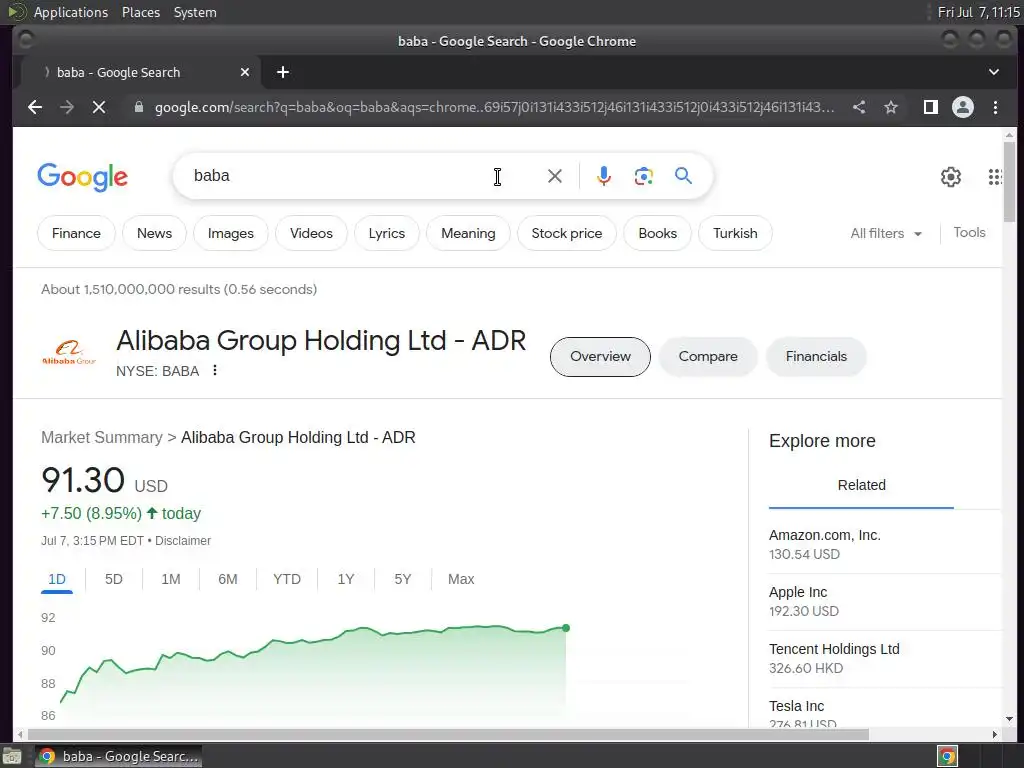Open search Tools

969,232
